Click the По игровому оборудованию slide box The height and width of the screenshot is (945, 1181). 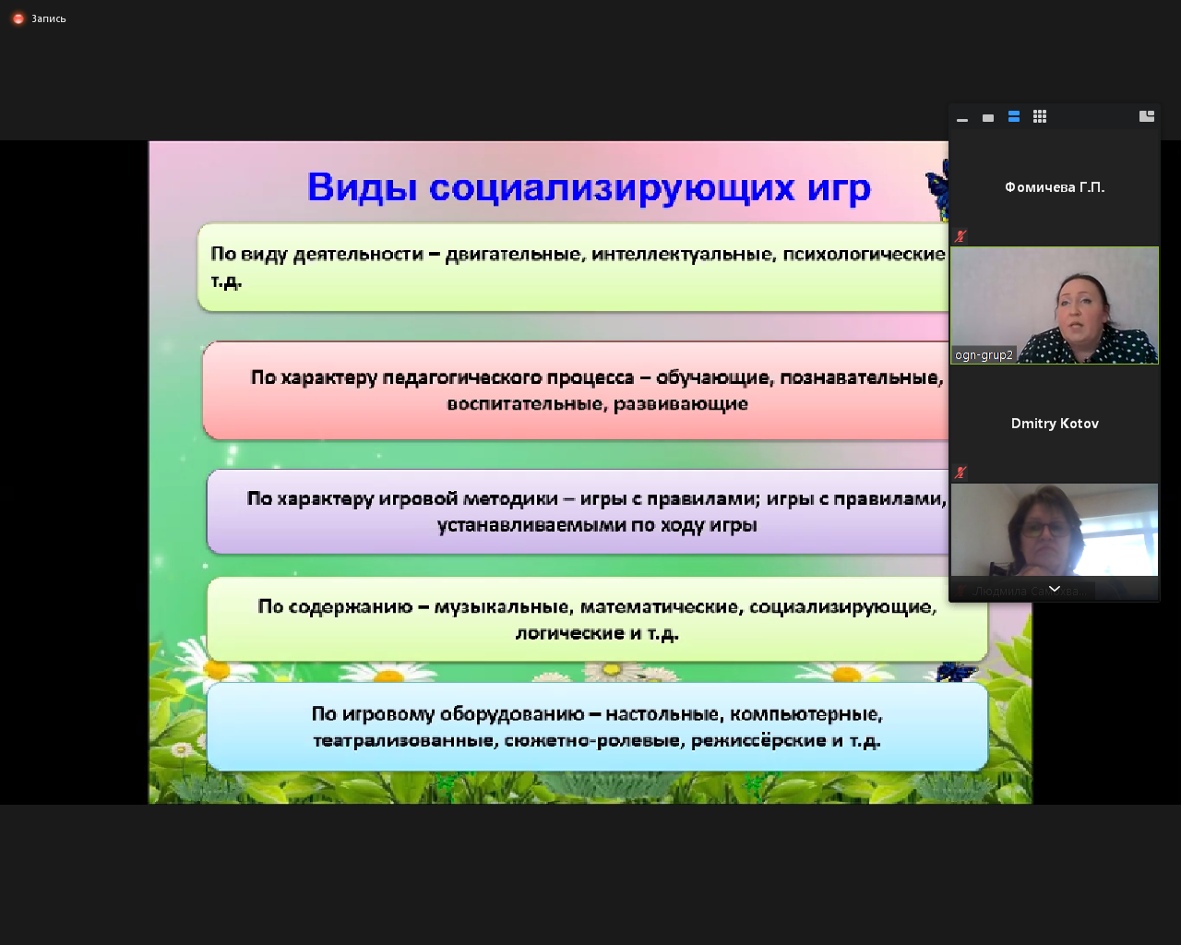coord(597,727)
